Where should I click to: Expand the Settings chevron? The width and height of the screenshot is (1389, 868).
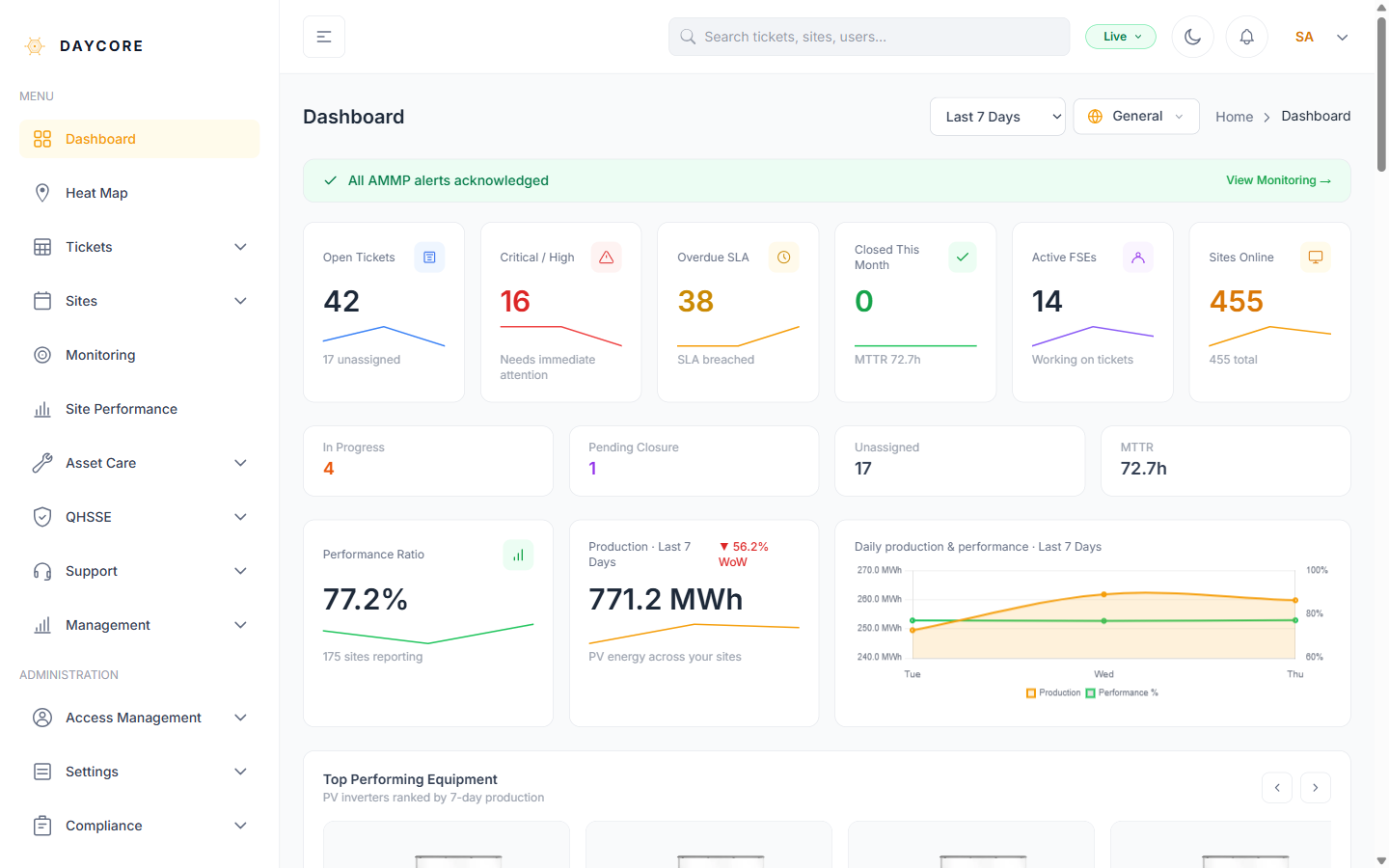point(241,772)
